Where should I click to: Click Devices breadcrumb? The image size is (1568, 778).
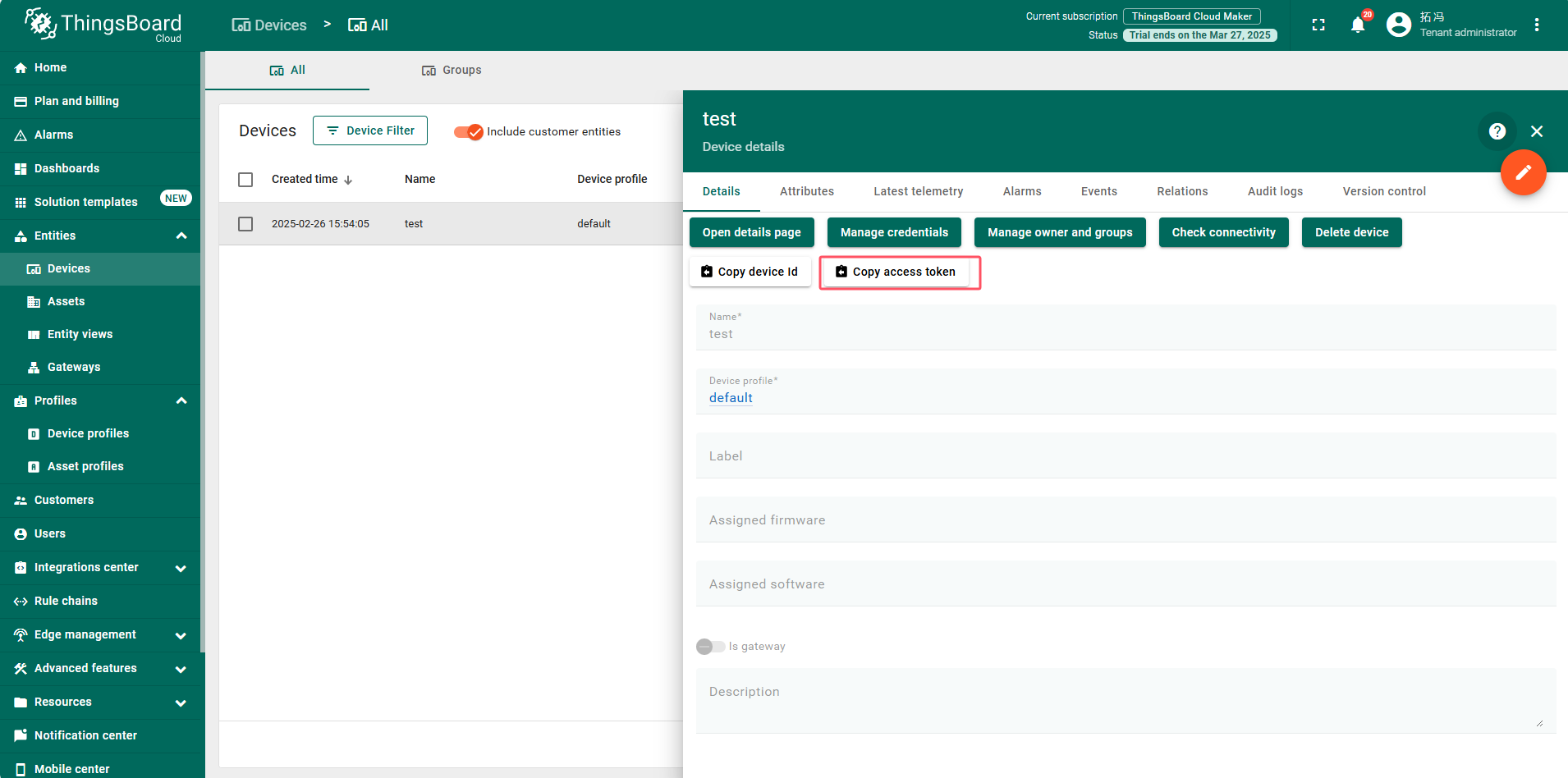click(x=269, y=25)
